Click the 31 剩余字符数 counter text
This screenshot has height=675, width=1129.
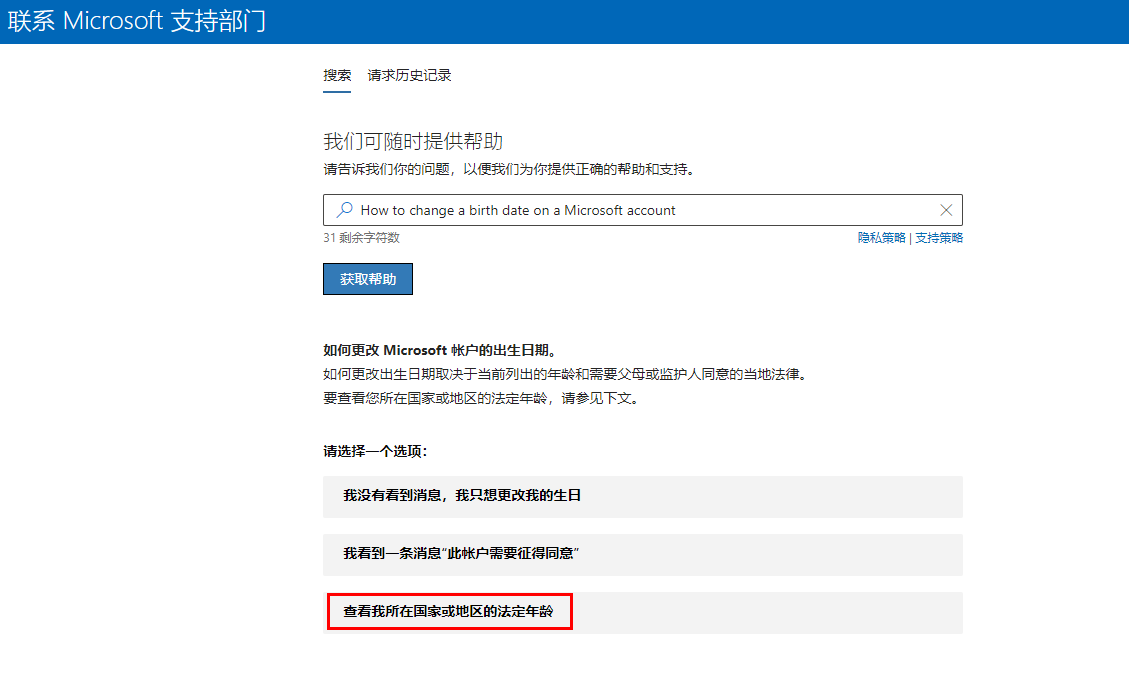(x=361, y=238)
